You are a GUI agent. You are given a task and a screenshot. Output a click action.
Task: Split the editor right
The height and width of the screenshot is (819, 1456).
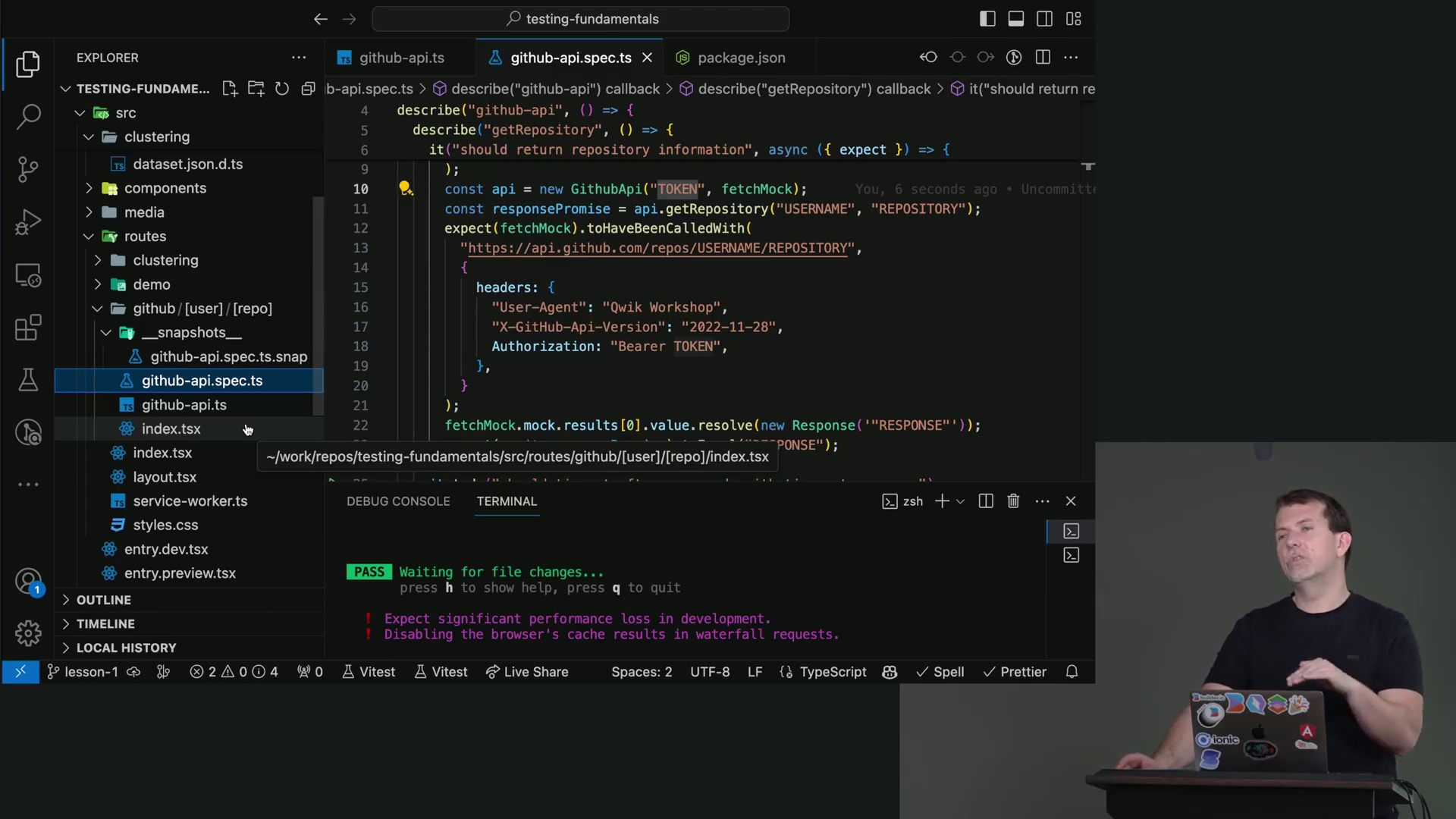point(1043,58)
